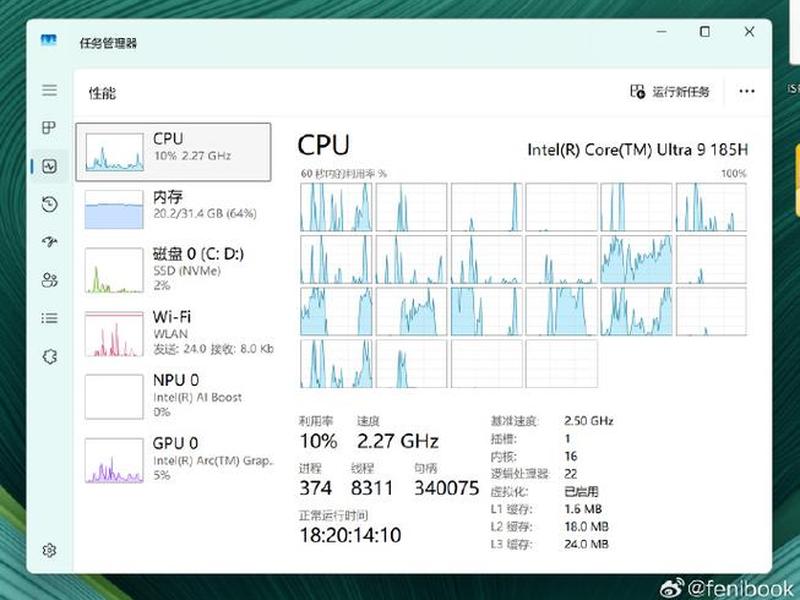The width and height of the screenshot is (800, 600).
Task: Click the last logical processor graph in the top row
Action: [711, 207]
